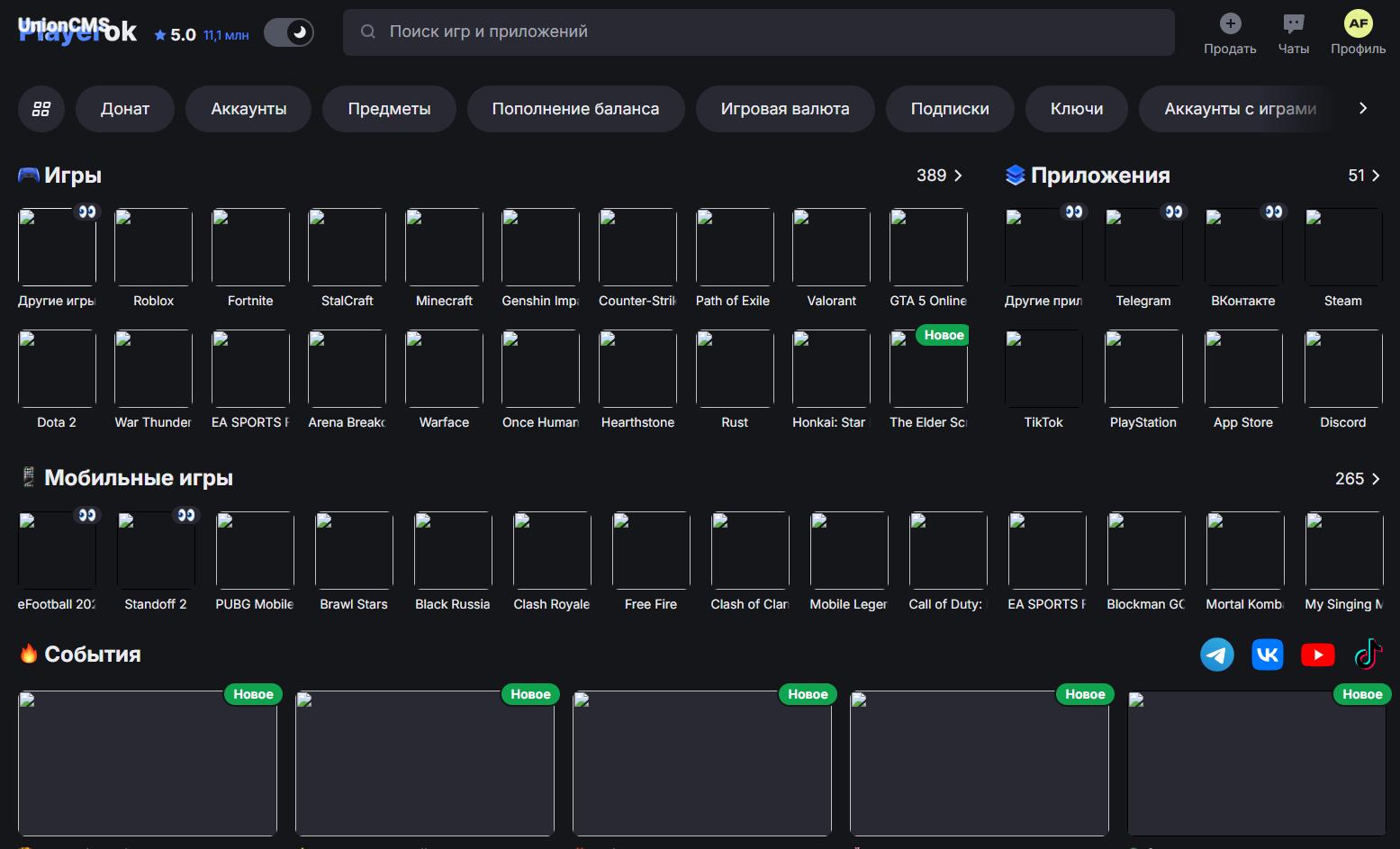Open the Другие игры tile
Viewport: 1400px width, 849px height.
click(x=57, y=259)
